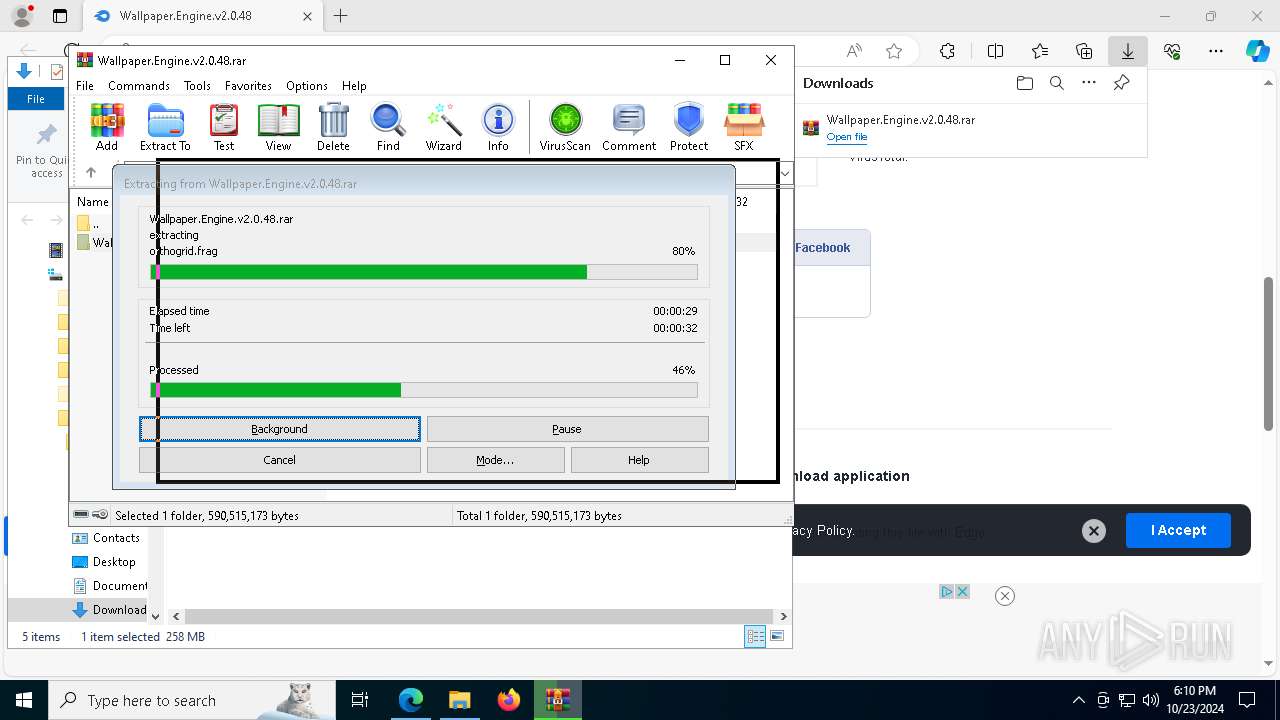This screenshot has height=720, width=1280.
Task: Click the Name column header
Action: [x=93, y=202]
